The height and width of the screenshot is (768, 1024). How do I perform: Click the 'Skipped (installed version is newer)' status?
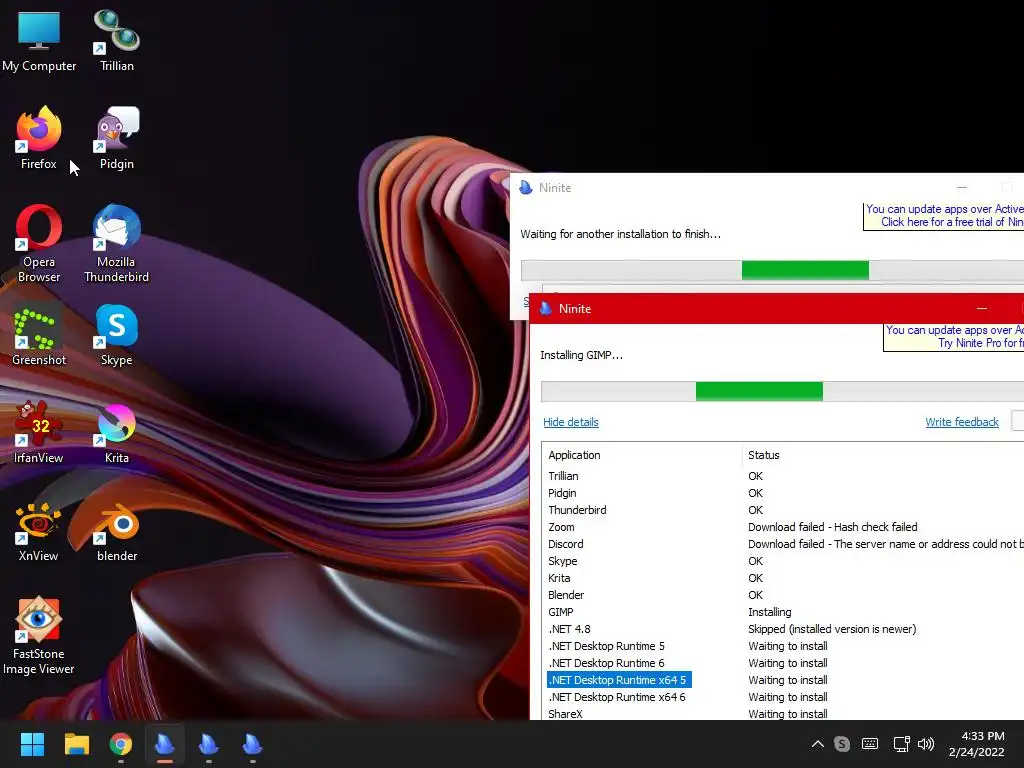(832, 629)
